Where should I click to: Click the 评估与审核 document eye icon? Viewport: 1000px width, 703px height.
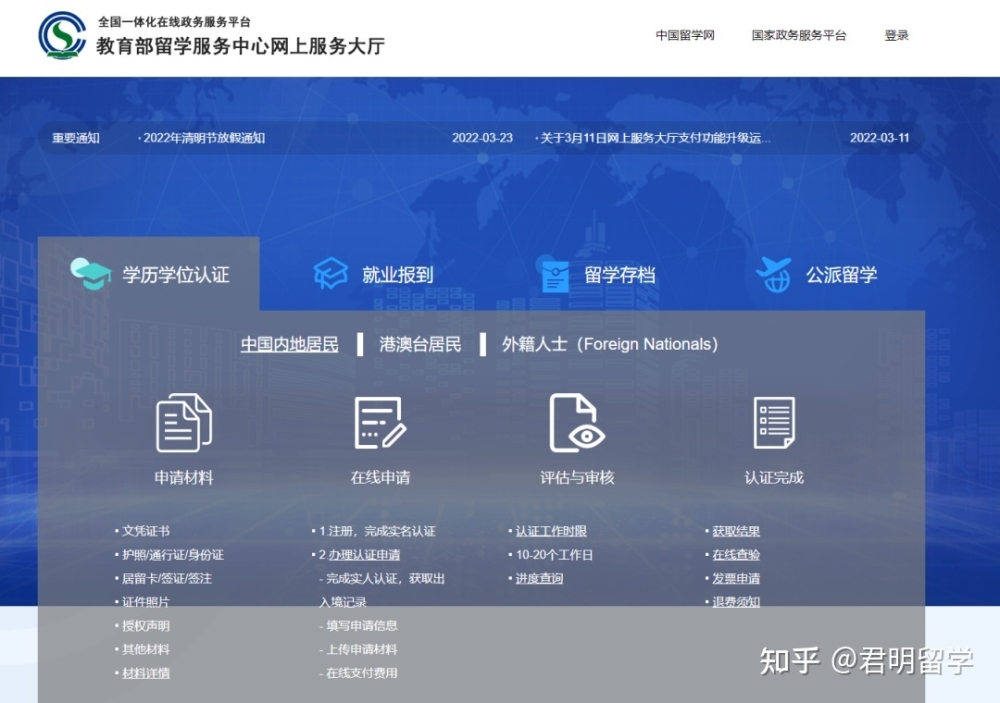click(x=577, y=422)
